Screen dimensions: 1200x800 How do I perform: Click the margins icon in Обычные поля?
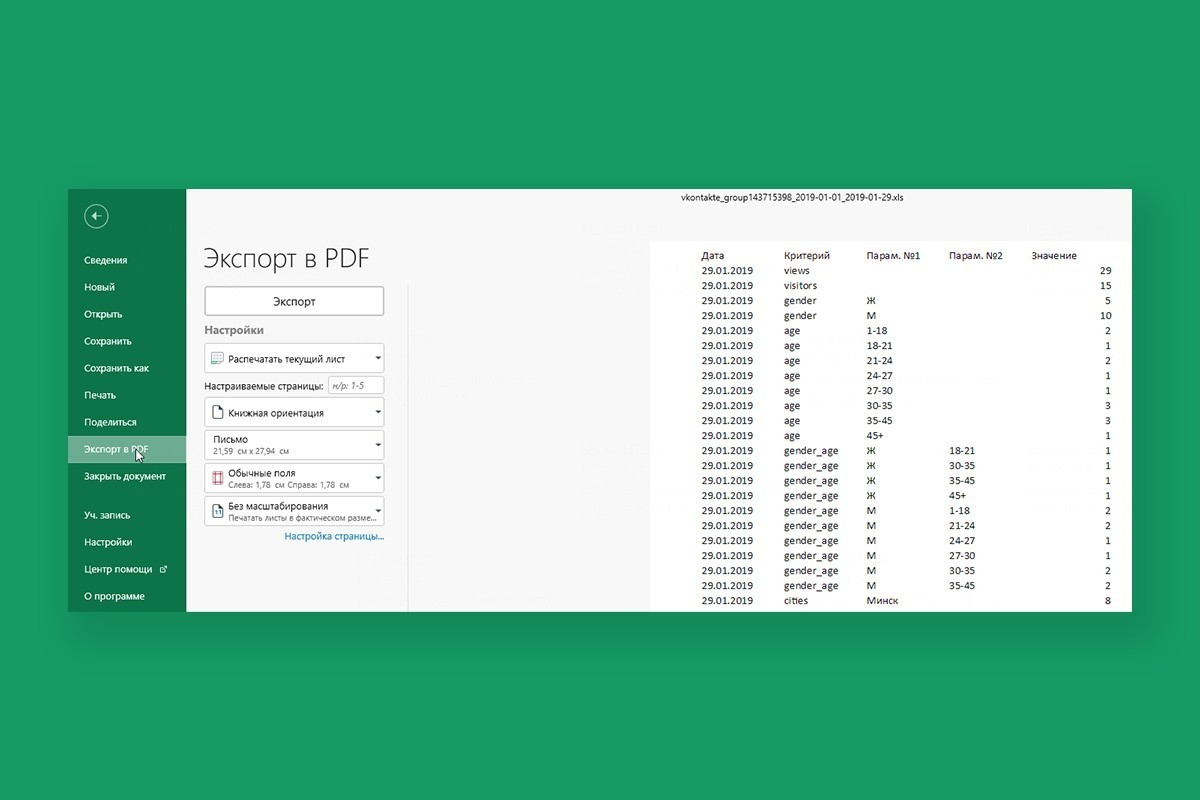coord(217,478)
